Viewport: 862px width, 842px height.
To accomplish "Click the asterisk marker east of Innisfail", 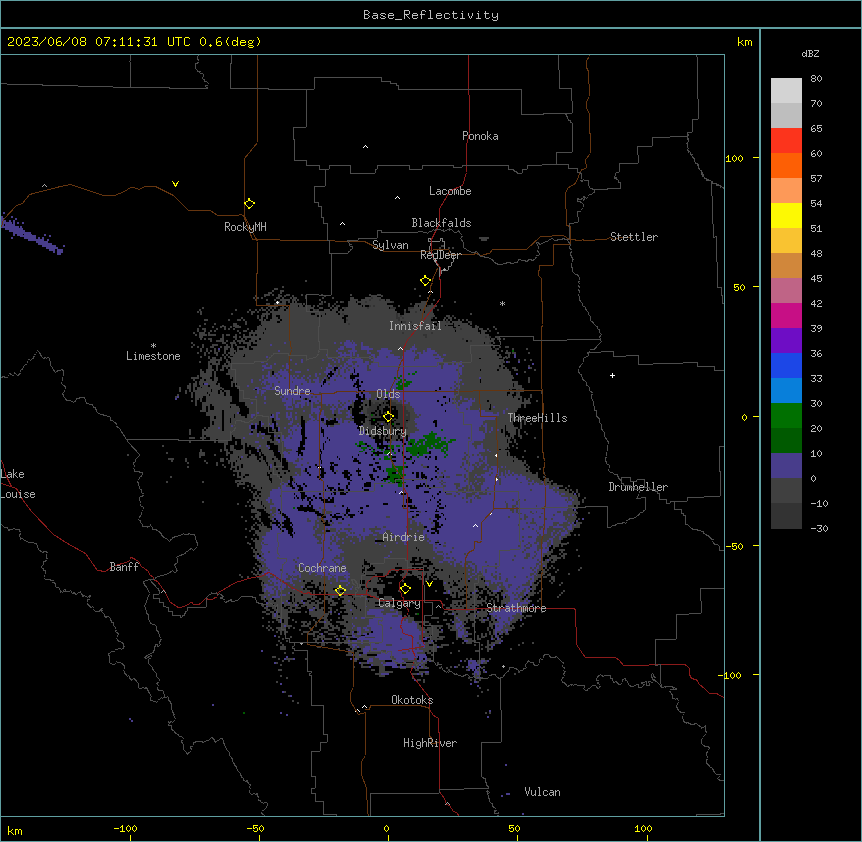I will pyautogui.click(x=502, y=304).
